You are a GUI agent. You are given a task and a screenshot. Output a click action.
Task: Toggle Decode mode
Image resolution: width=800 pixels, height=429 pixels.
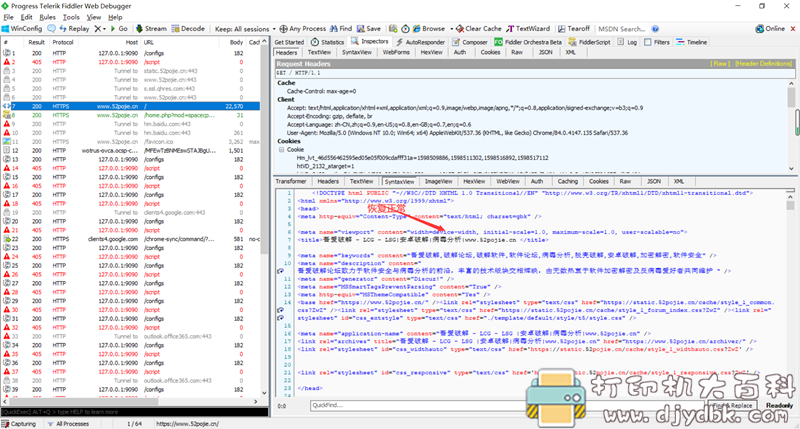188,29
